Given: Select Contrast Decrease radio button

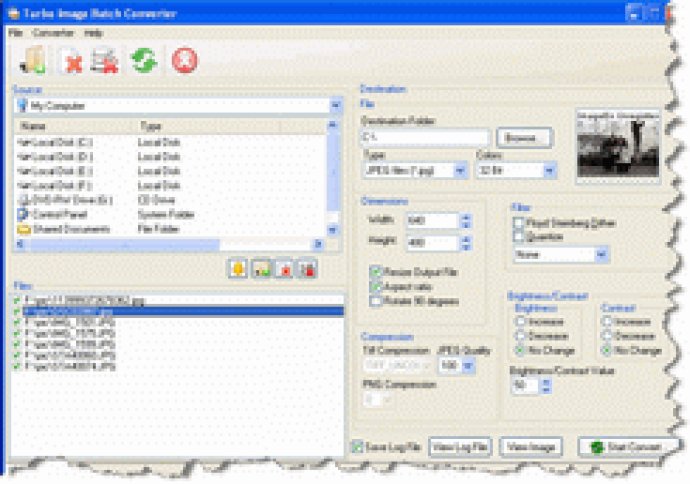Looking at the screenshot, I should pyautogui.click(x=607, y=336).
